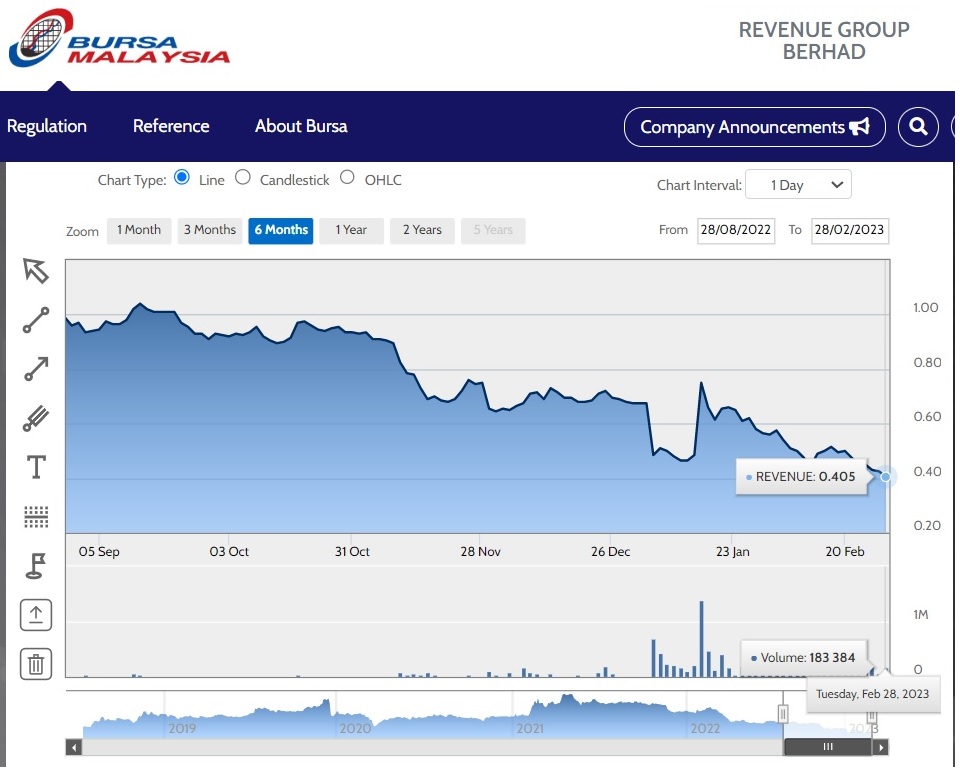This screenshot has width=960, height=768.
Task: Click REVENUE GROUP BERHAD title
Action: point(824,40)
